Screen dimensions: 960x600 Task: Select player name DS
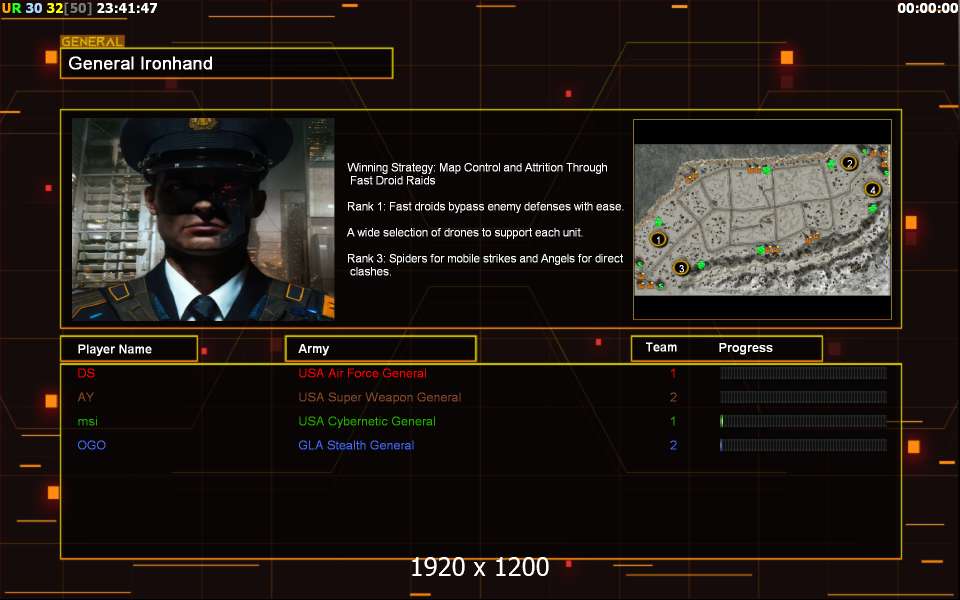86,373
